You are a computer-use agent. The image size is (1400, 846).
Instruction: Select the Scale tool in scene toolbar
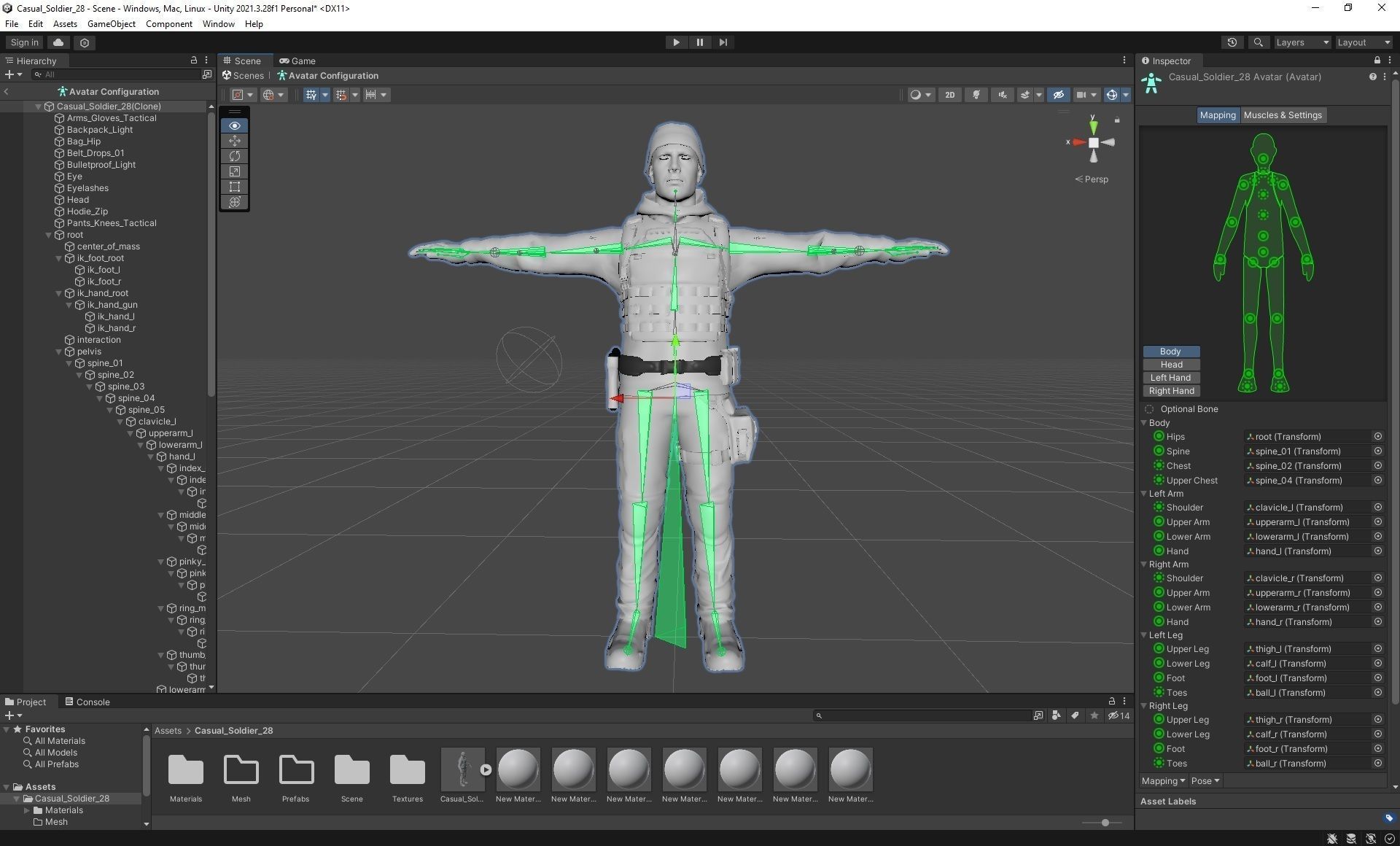click(x=234, y=171)
